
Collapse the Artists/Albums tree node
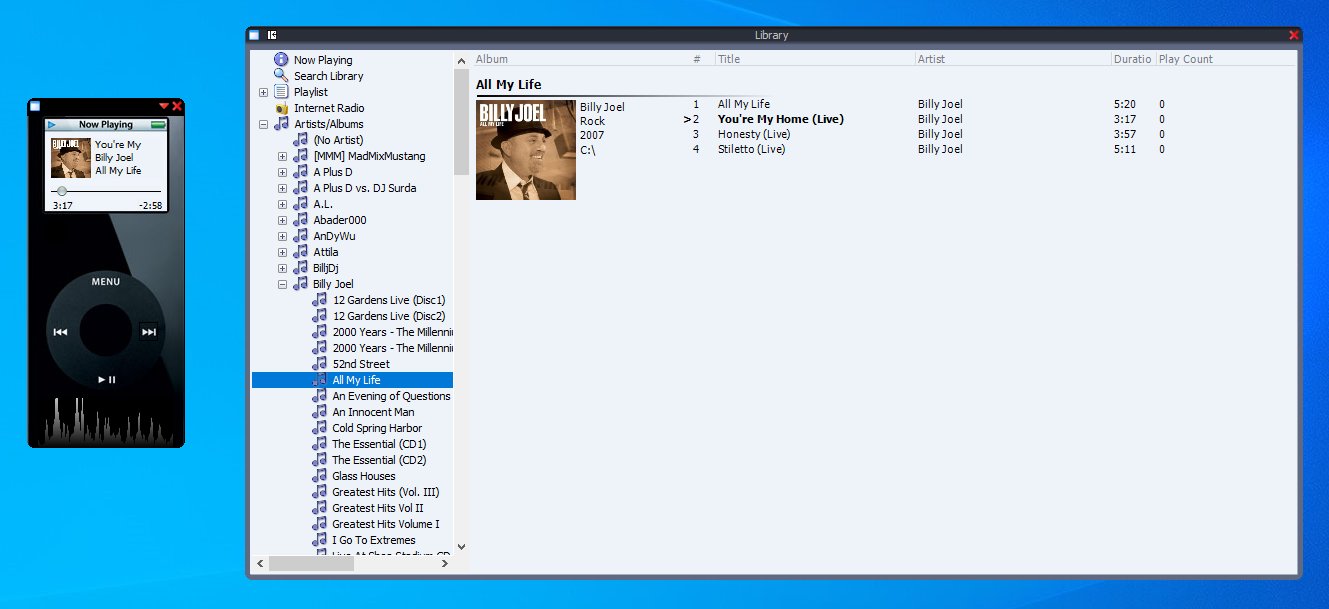(263, 124)
